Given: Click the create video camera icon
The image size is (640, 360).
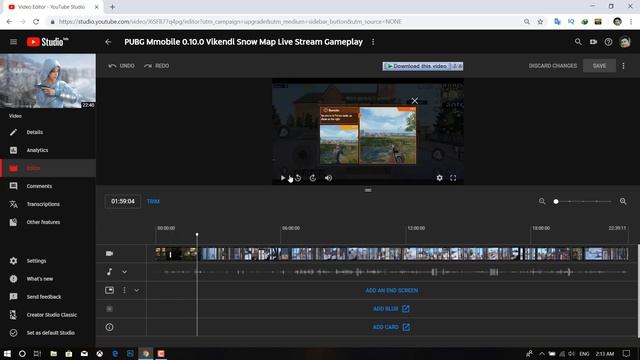Looking at the screenshot, I should (593, 42).
